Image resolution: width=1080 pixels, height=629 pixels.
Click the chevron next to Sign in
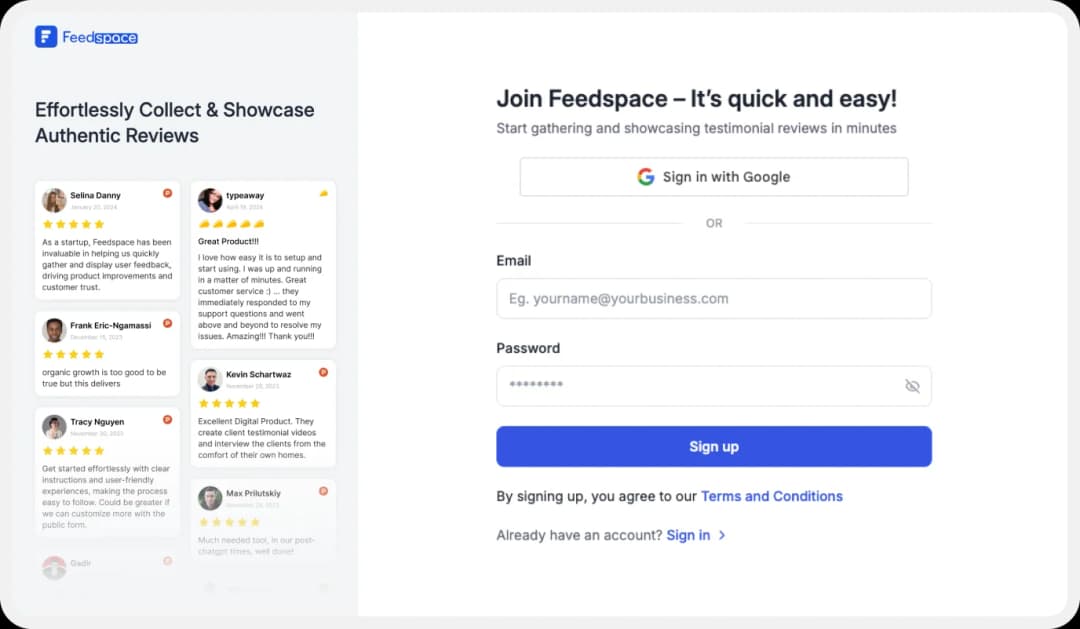point(722,535)
